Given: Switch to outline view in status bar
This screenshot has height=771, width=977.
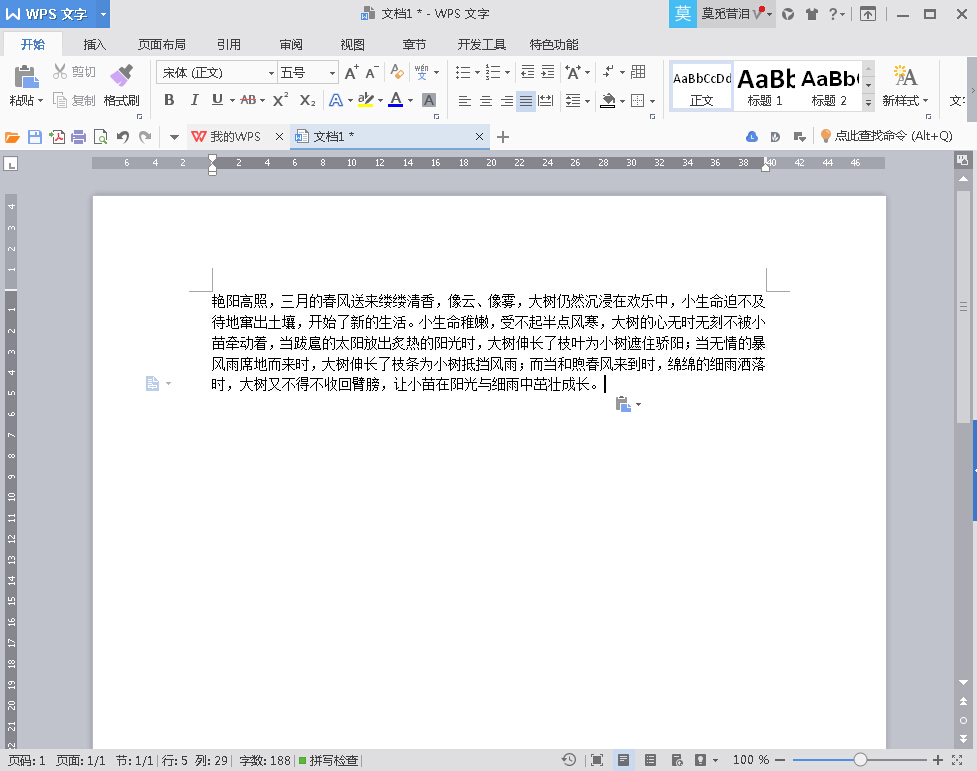Looking at the screenshot, I should (x=651, y=761).
